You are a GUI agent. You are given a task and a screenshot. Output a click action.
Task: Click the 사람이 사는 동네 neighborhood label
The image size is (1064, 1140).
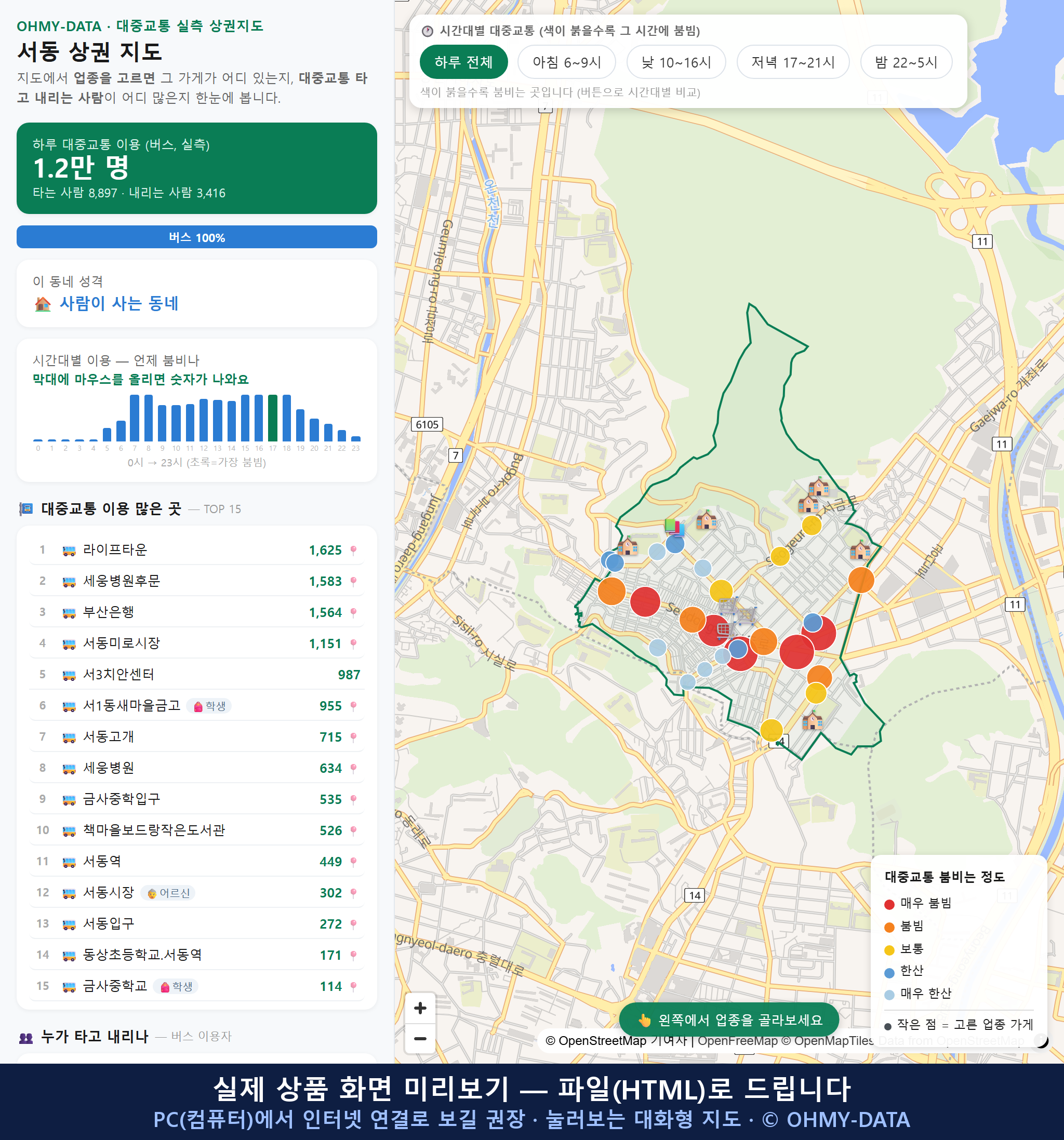click(119, 303)
